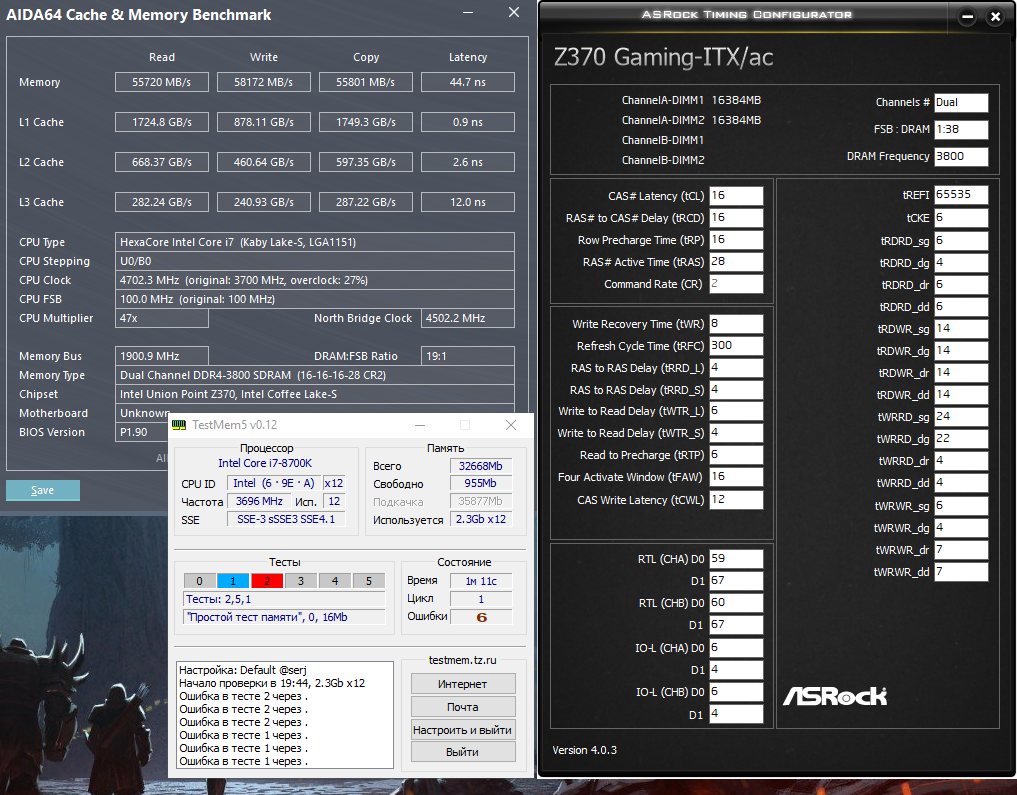Click Version 4.0.3 text in Timing Configurator

pyautogui.click(x=584, y=750)
